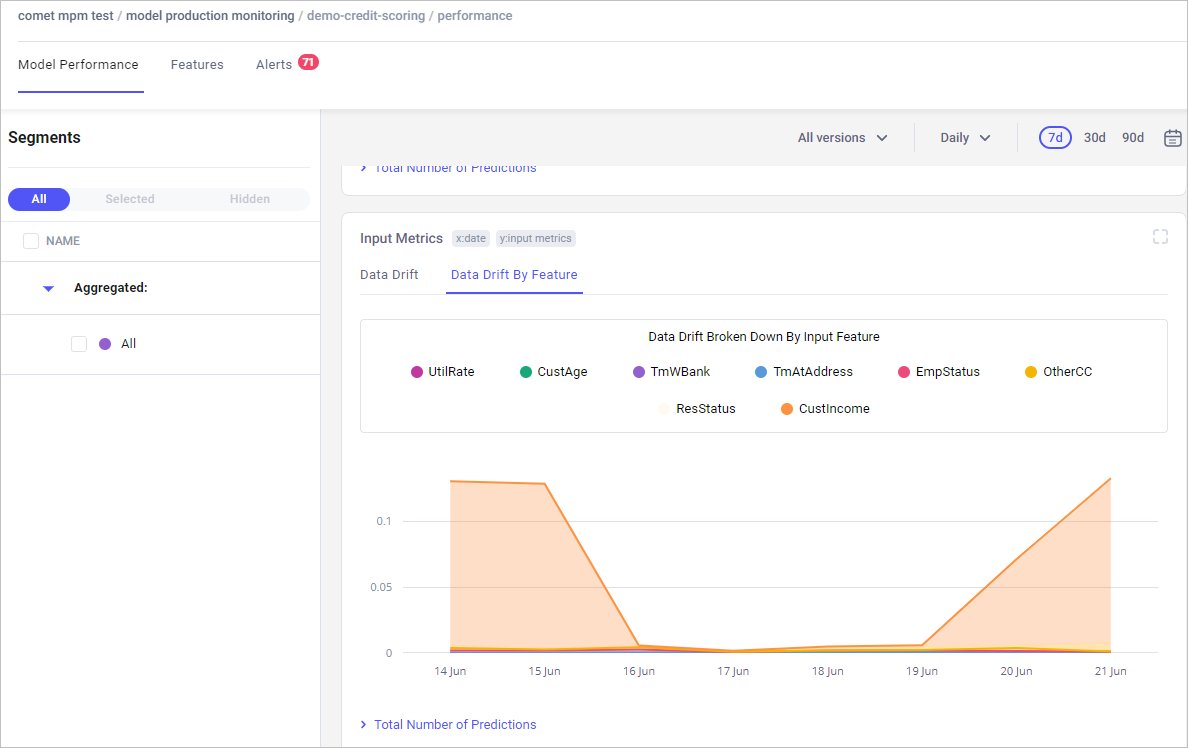Check the NAME select-all checkbox

pyautogui.click(x=31, y=241)
